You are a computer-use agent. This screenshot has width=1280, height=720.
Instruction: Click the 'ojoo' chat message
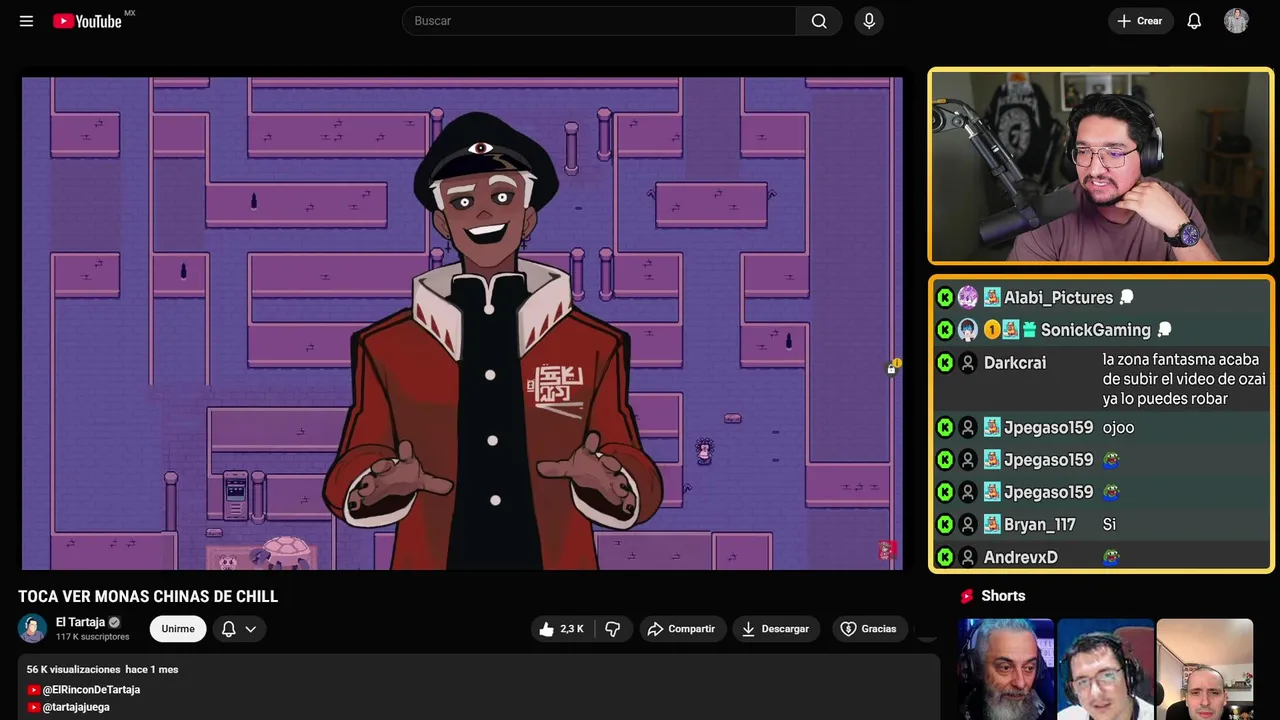click(1118, 428)
